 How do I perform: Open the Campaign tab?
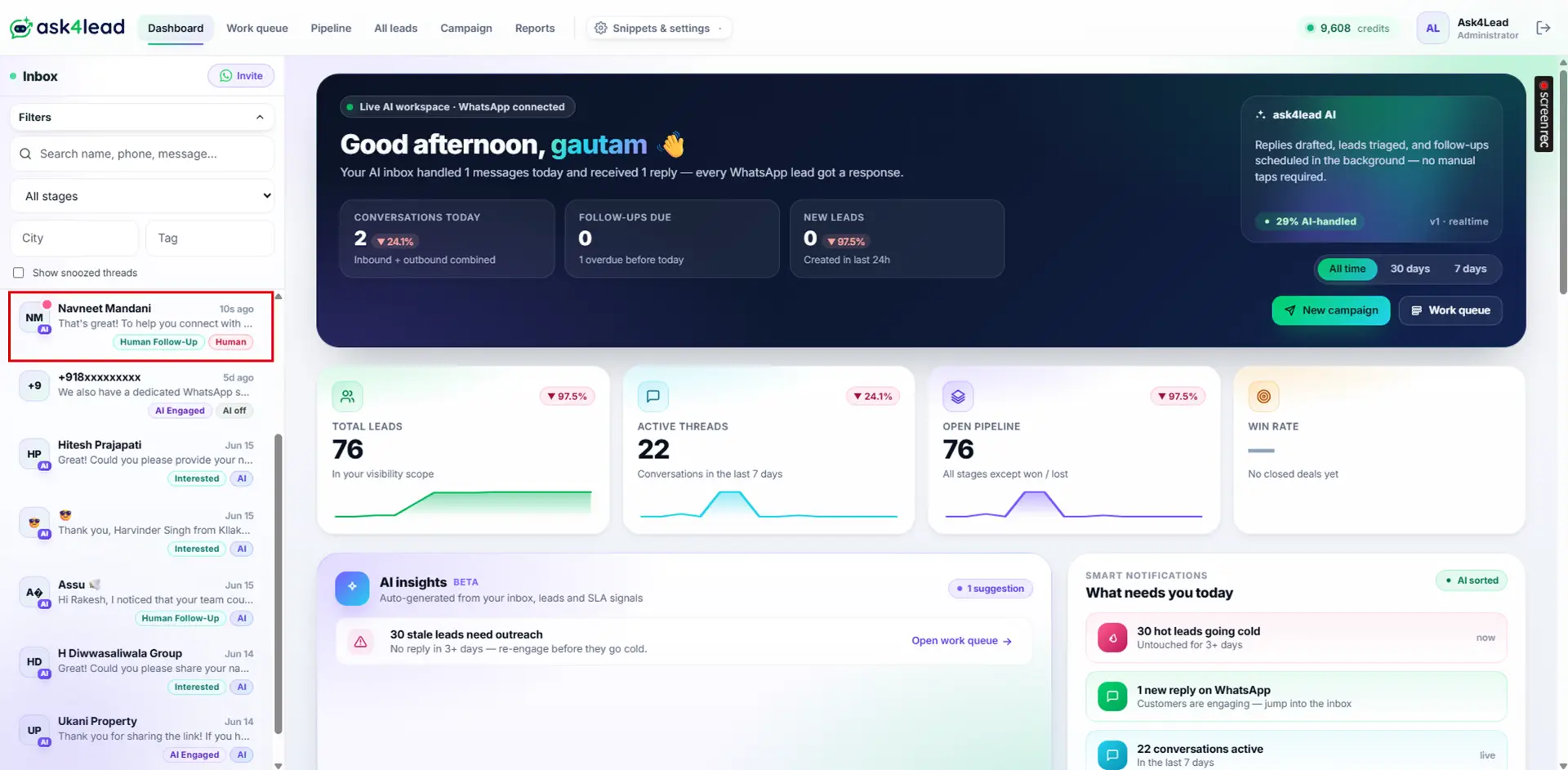[465, 28]
